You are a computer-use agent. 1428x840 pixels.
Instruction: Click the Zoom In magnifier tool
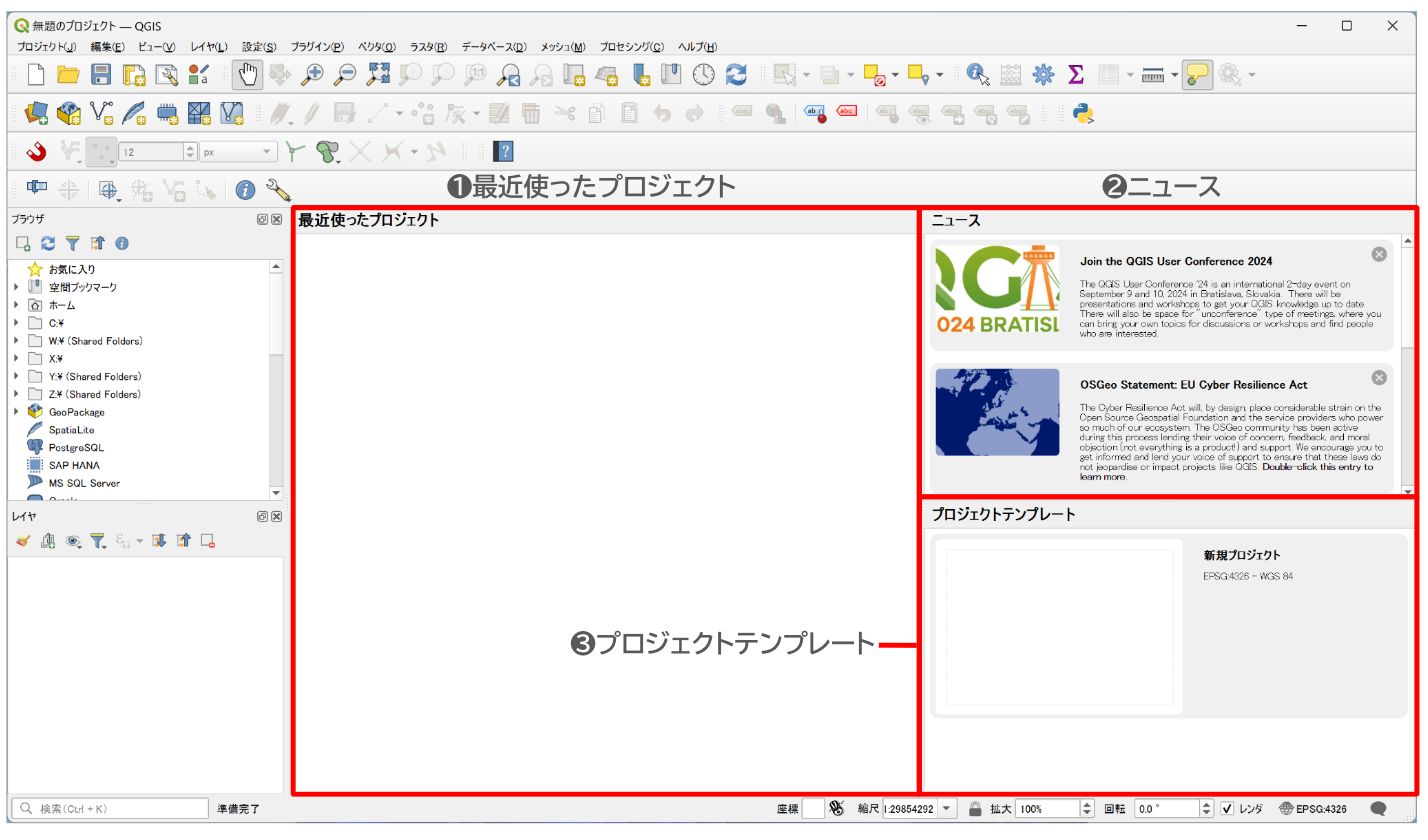(x=313, y=74)
